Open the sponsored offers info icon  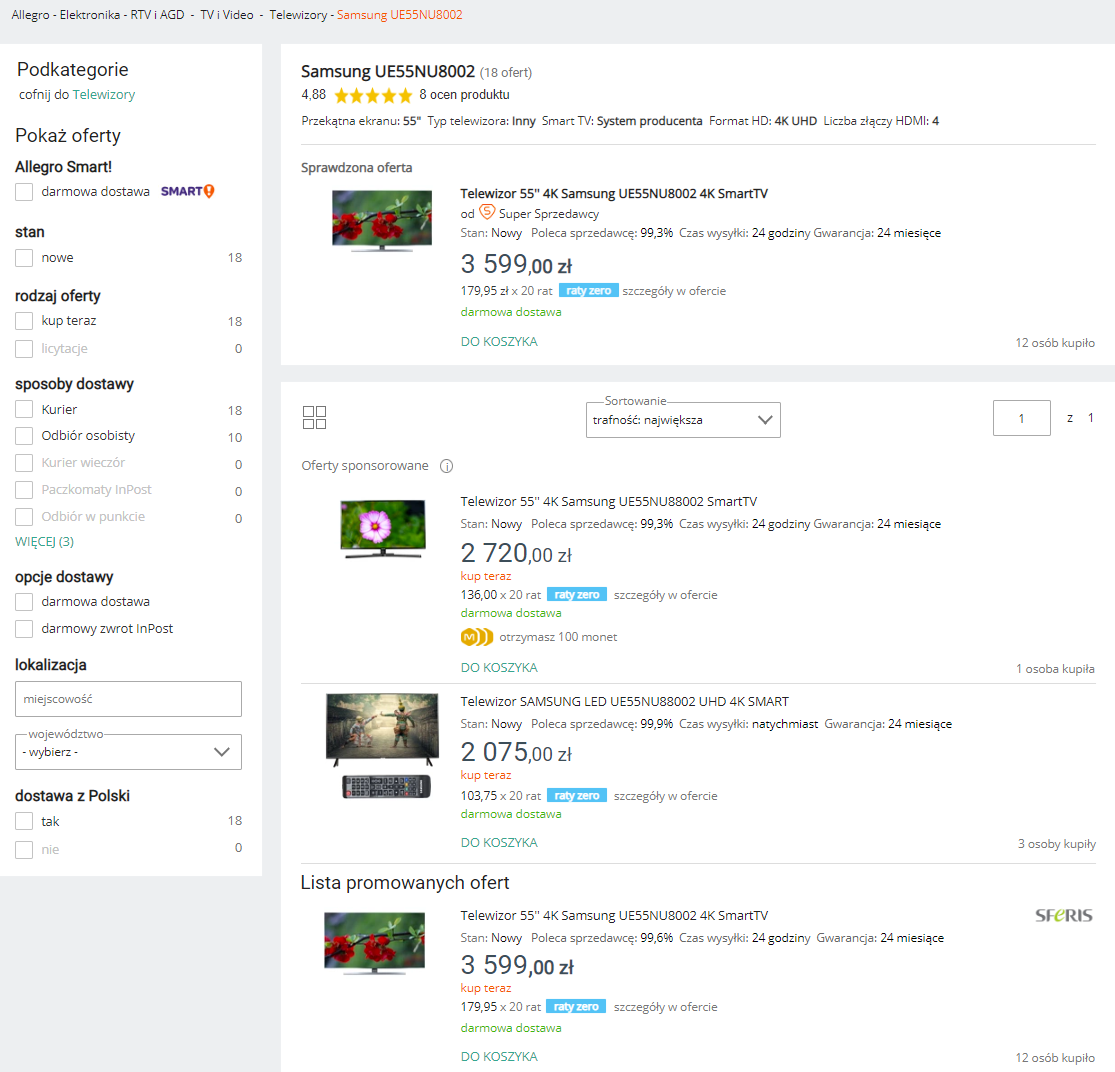(x=447, y=466)
